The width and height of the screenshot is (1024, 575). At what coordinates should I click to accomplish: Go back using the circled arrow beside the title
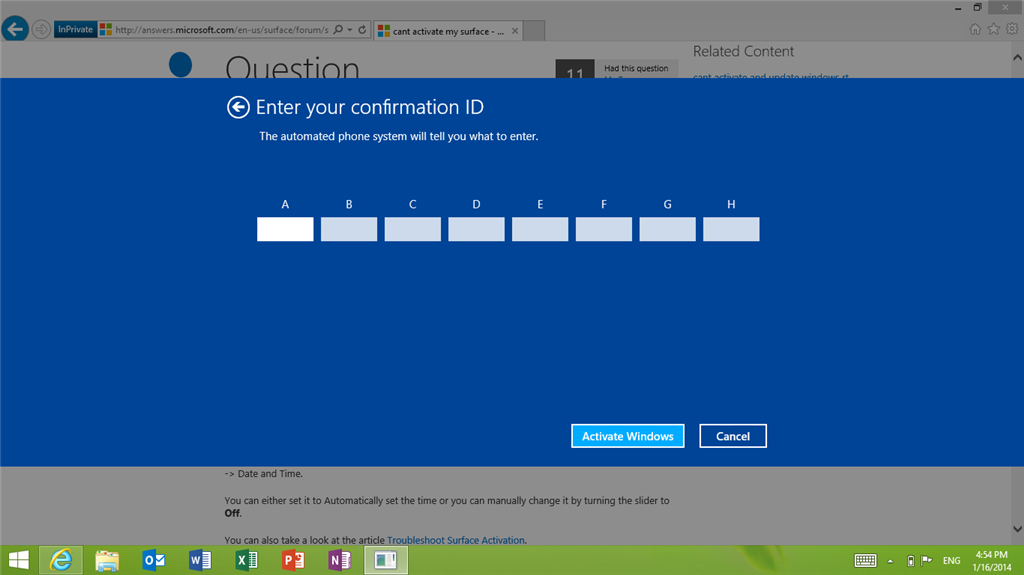238,107
